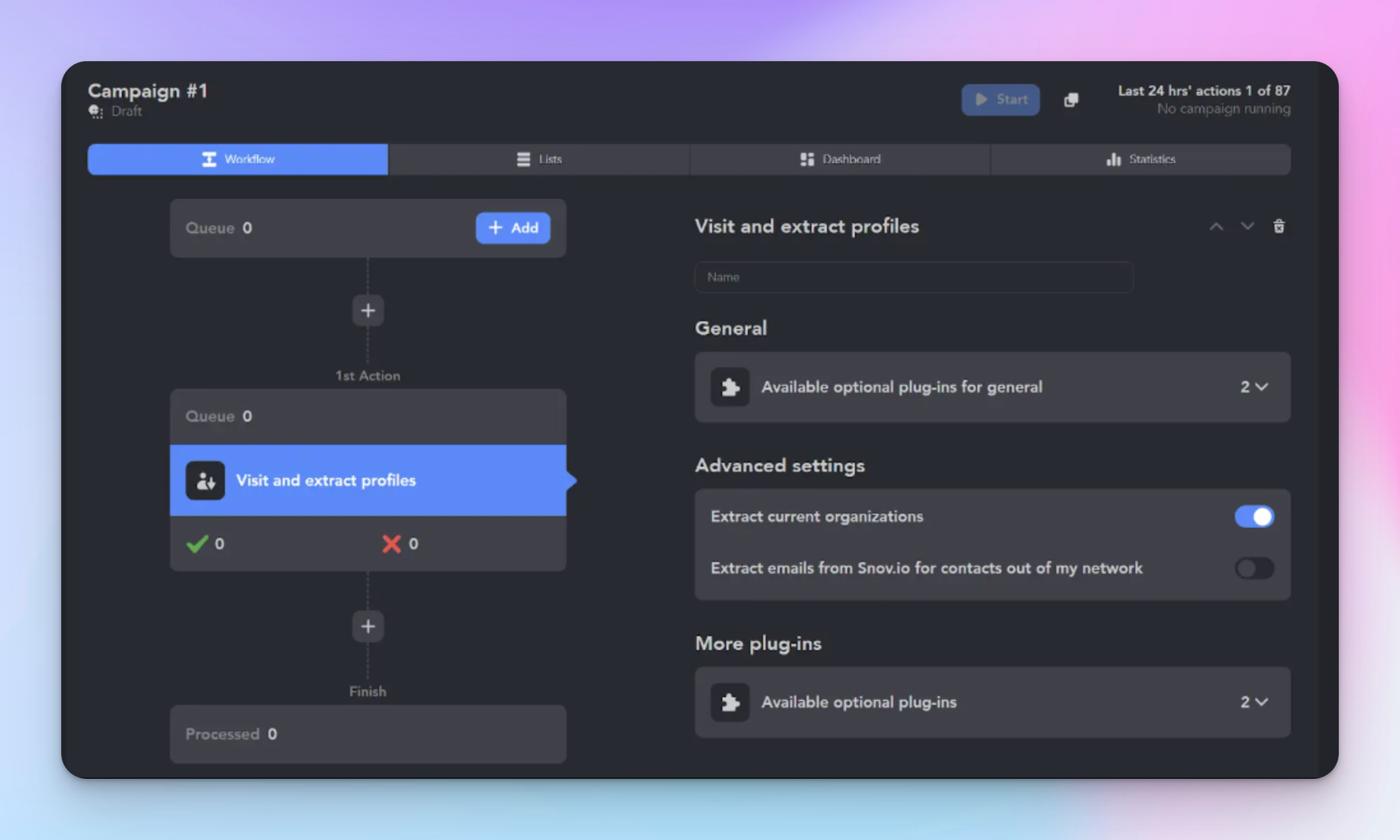
Task: Move action down with down arrow
Action: 1247,226
